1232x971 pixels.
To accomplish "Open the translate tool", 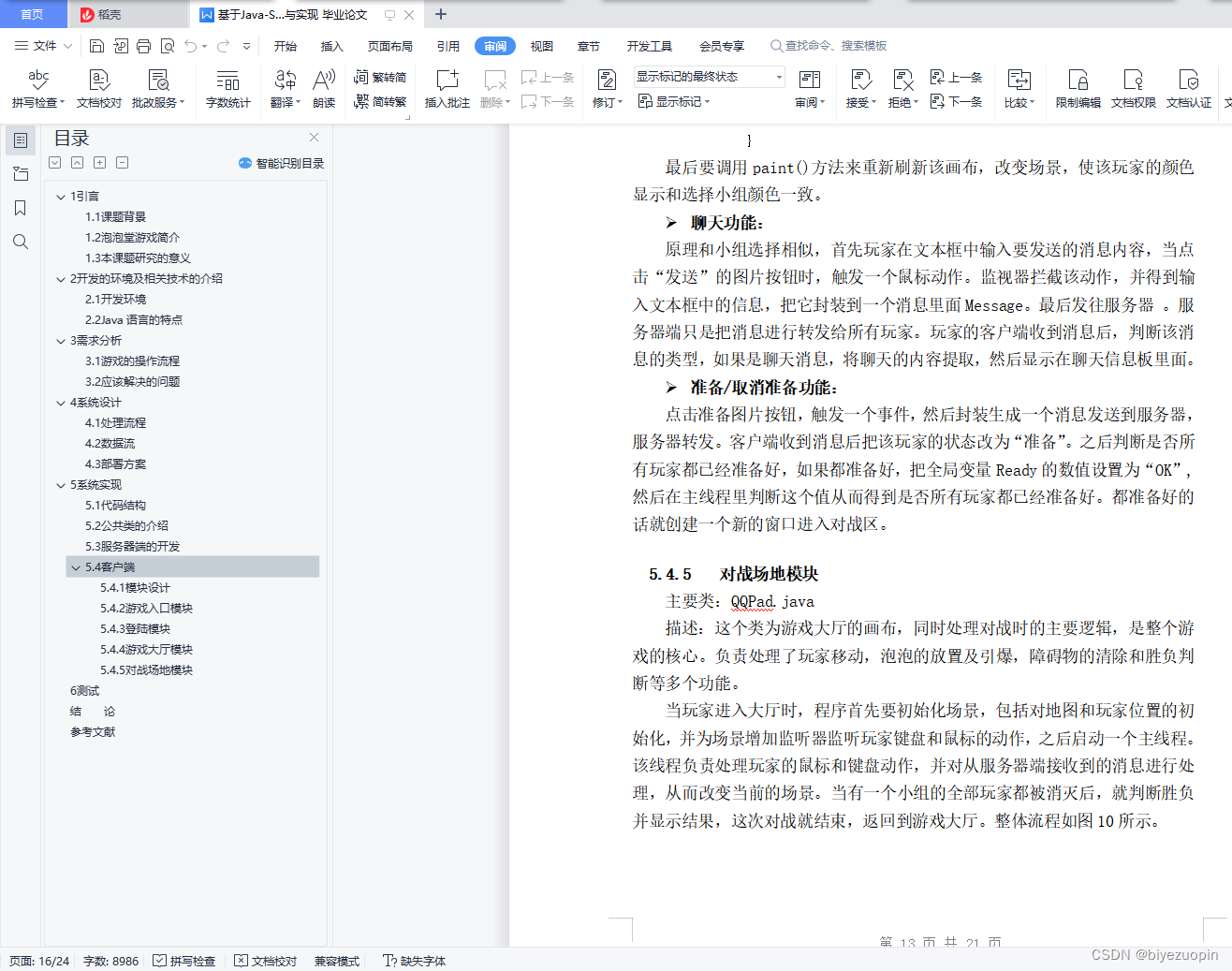I will click(286, 89).
